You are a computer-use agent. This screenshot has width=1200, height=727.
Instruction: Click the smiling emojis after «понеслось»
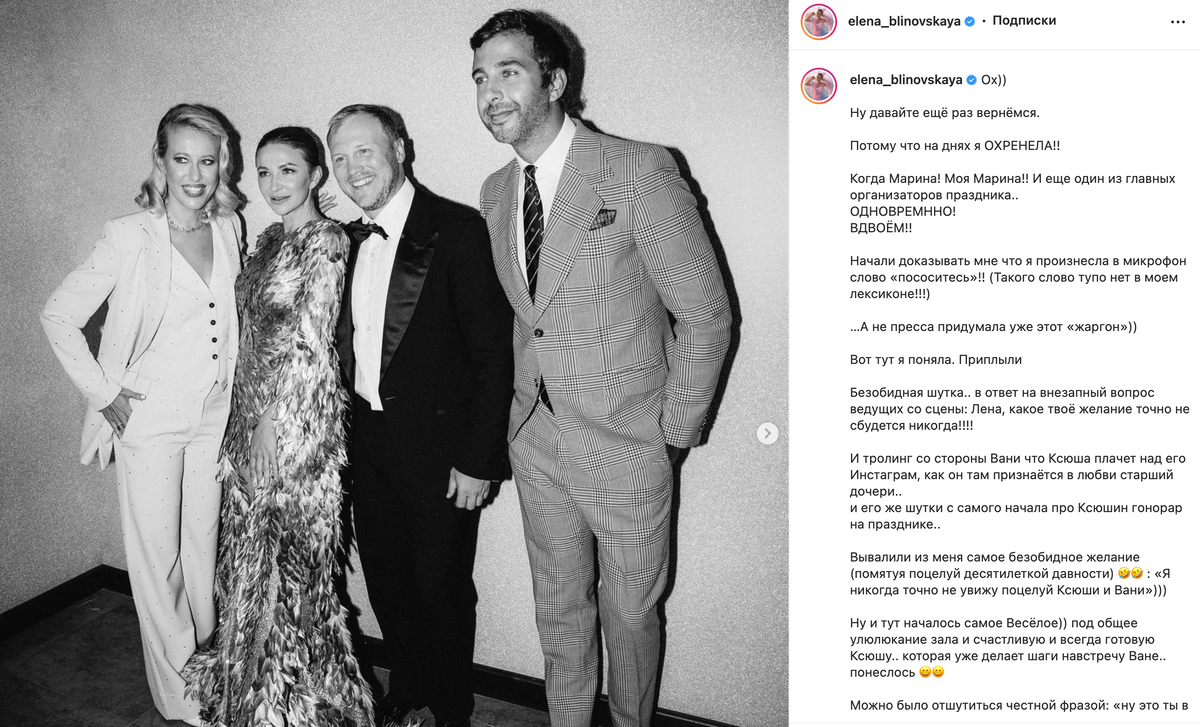pos(932,672)
